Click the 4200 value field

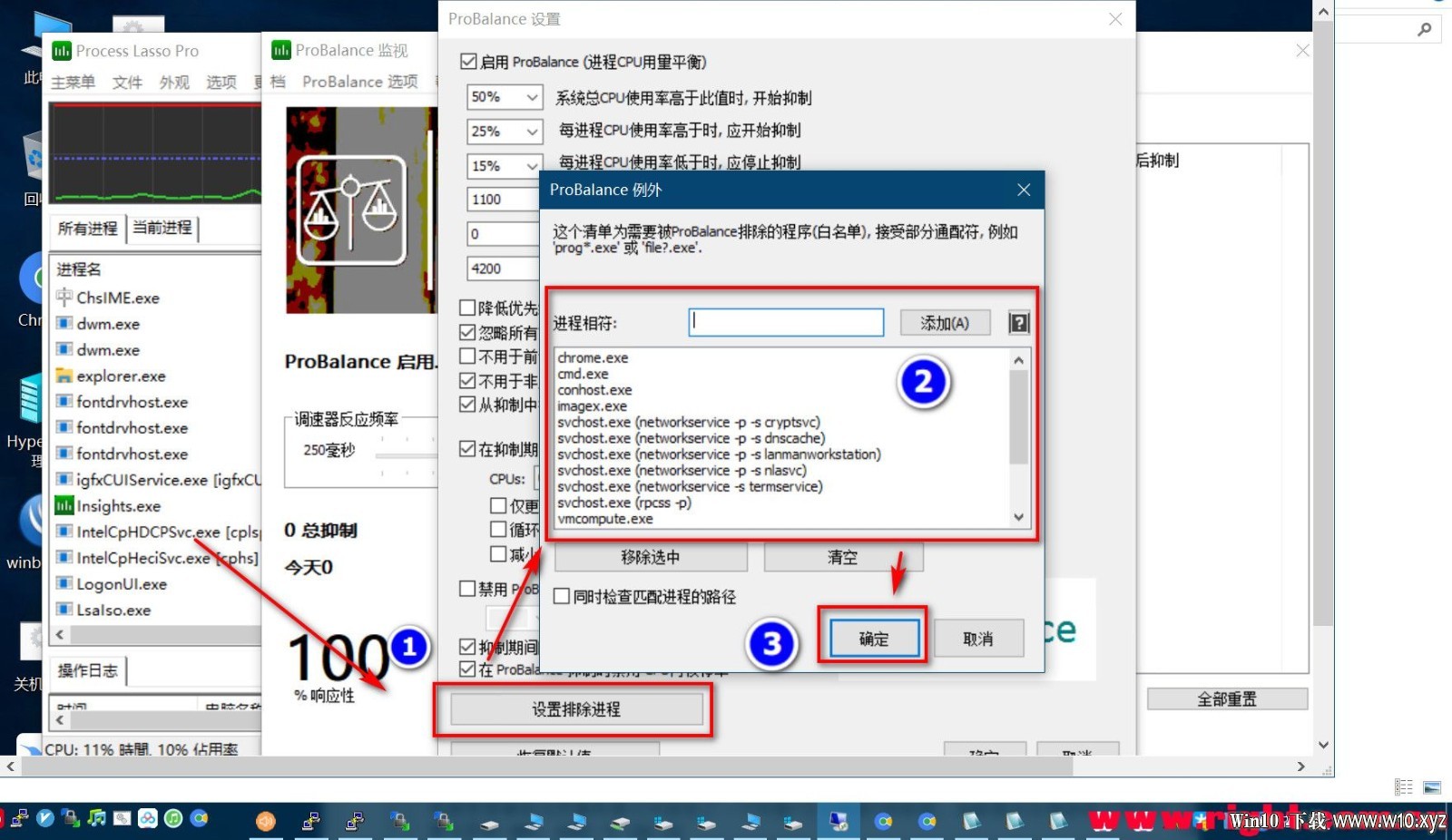[504, 269]
